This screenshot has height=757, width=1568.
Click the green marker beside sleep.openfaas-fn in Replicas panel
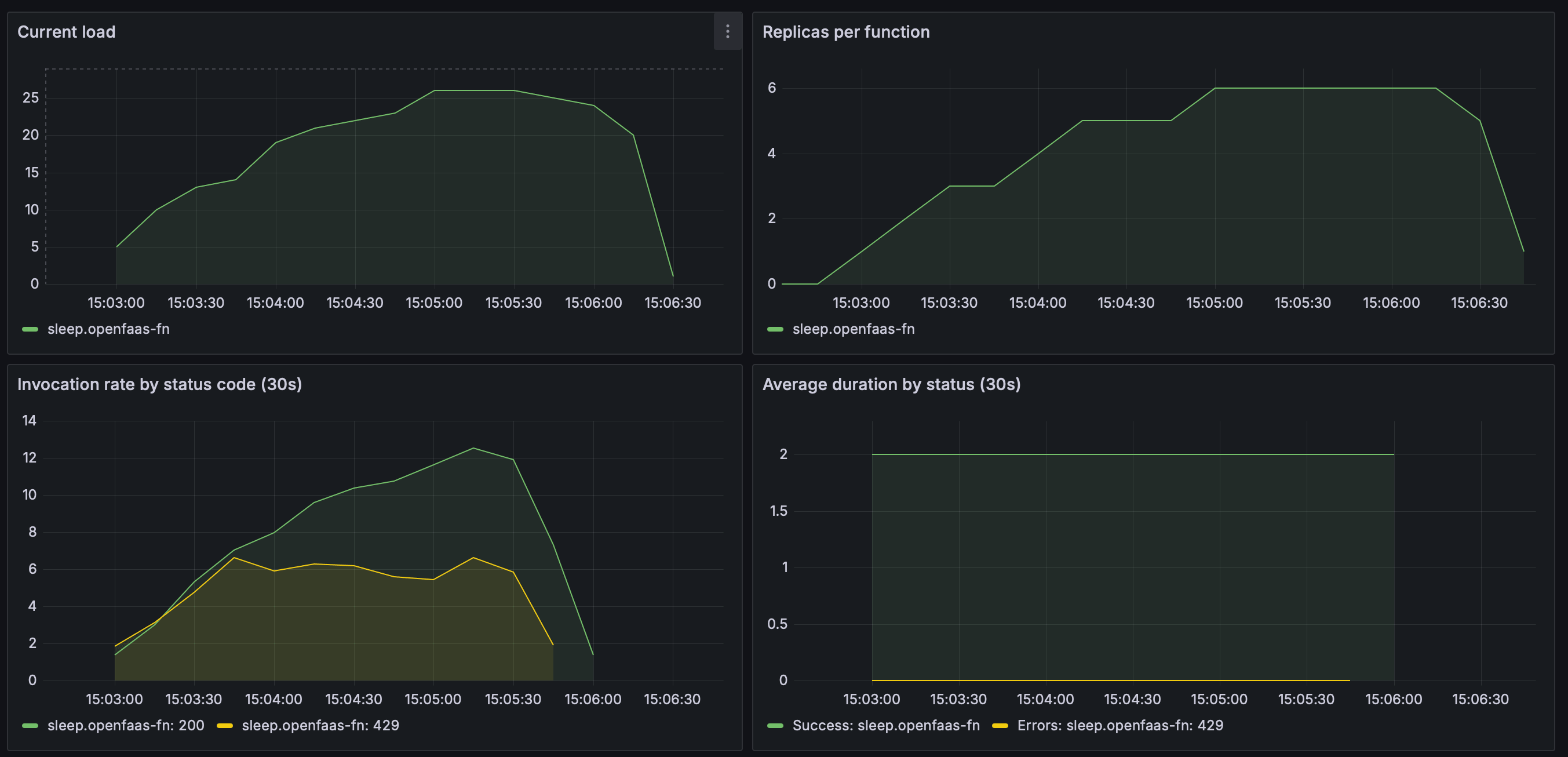tap(774, 329)
